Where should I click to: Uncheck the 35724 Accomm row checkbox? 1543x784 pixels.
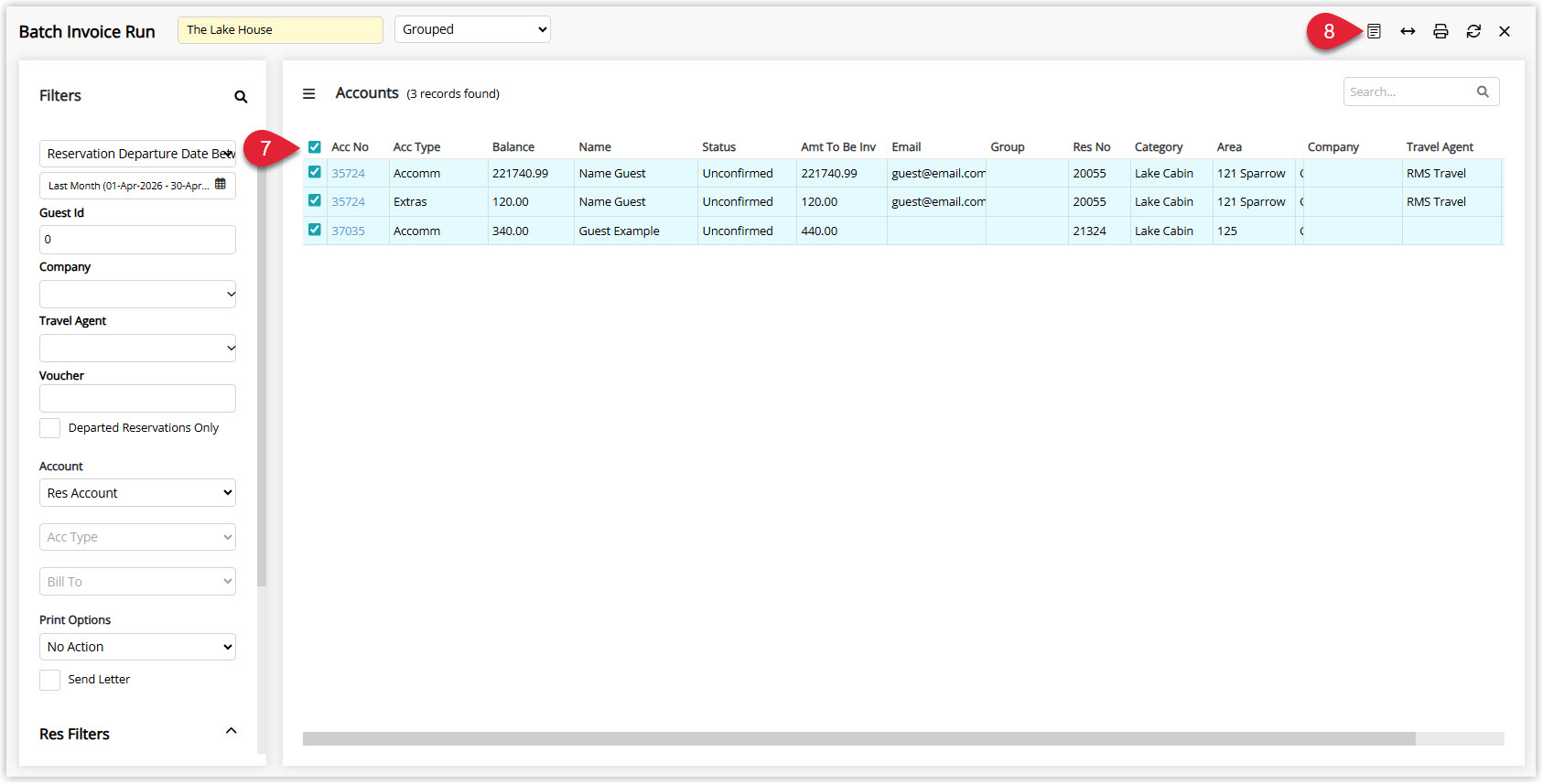tap(315, 172)
